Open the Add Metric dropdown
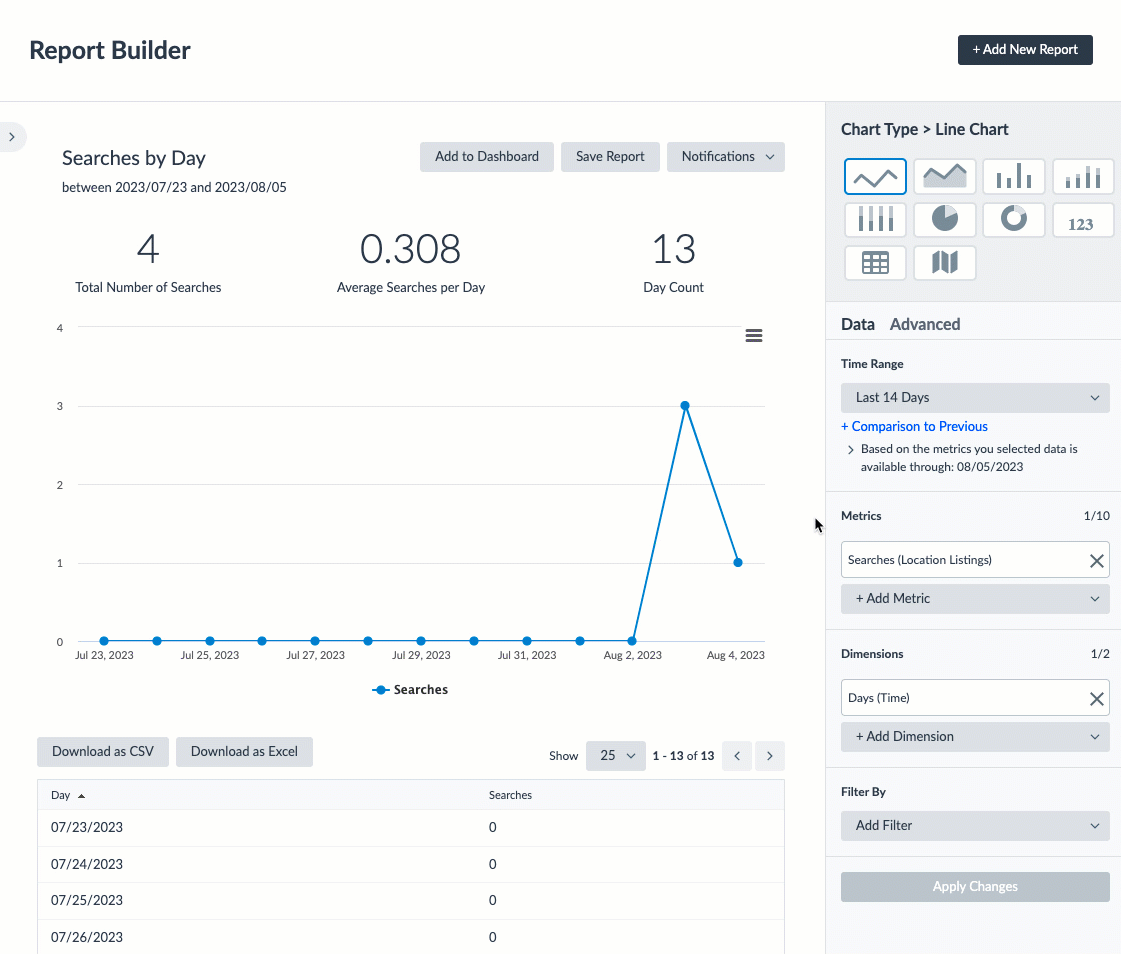Image resolution: width=1121 pixels, height=954 pixels. pos(975,598)
